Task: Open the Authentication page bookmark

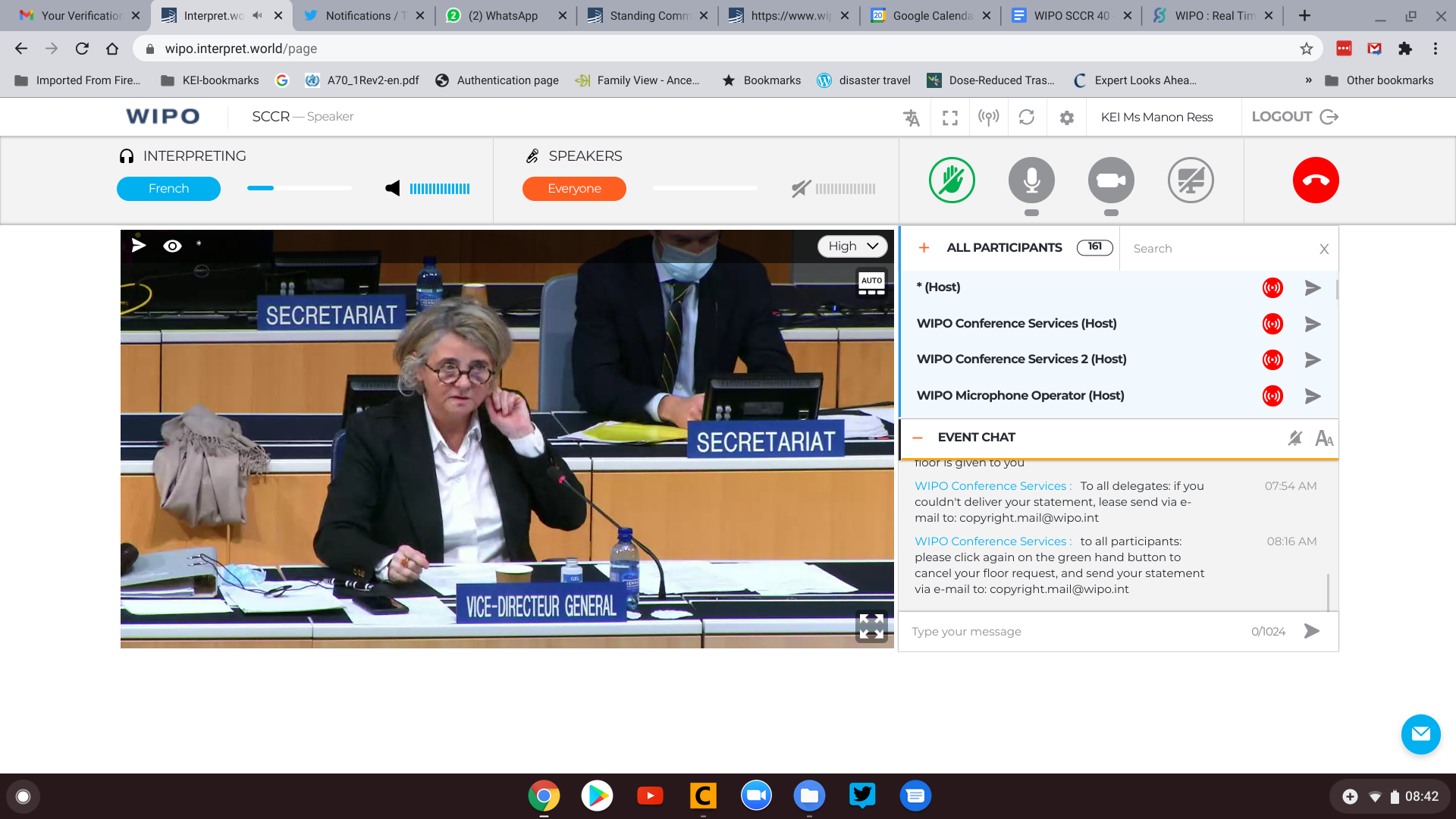Action: 497,80
